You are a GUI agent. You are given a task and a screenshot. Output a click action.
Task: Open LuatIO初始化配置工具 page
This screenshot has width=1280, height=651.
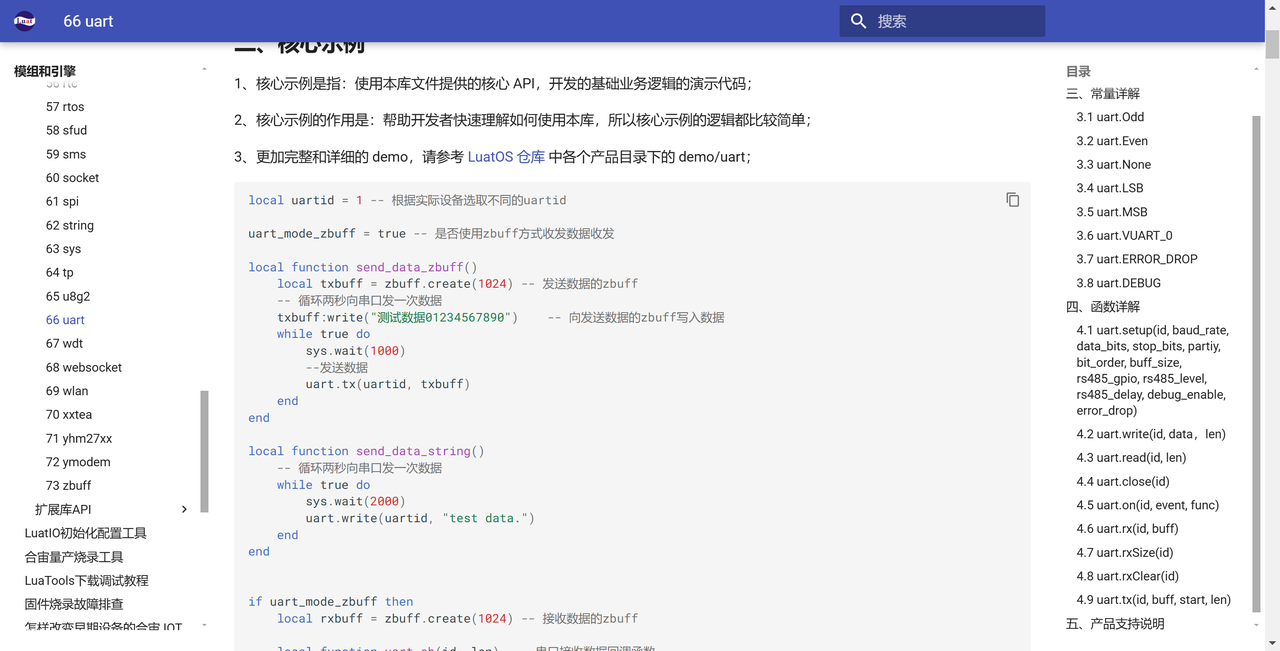(x=85, y=534)
